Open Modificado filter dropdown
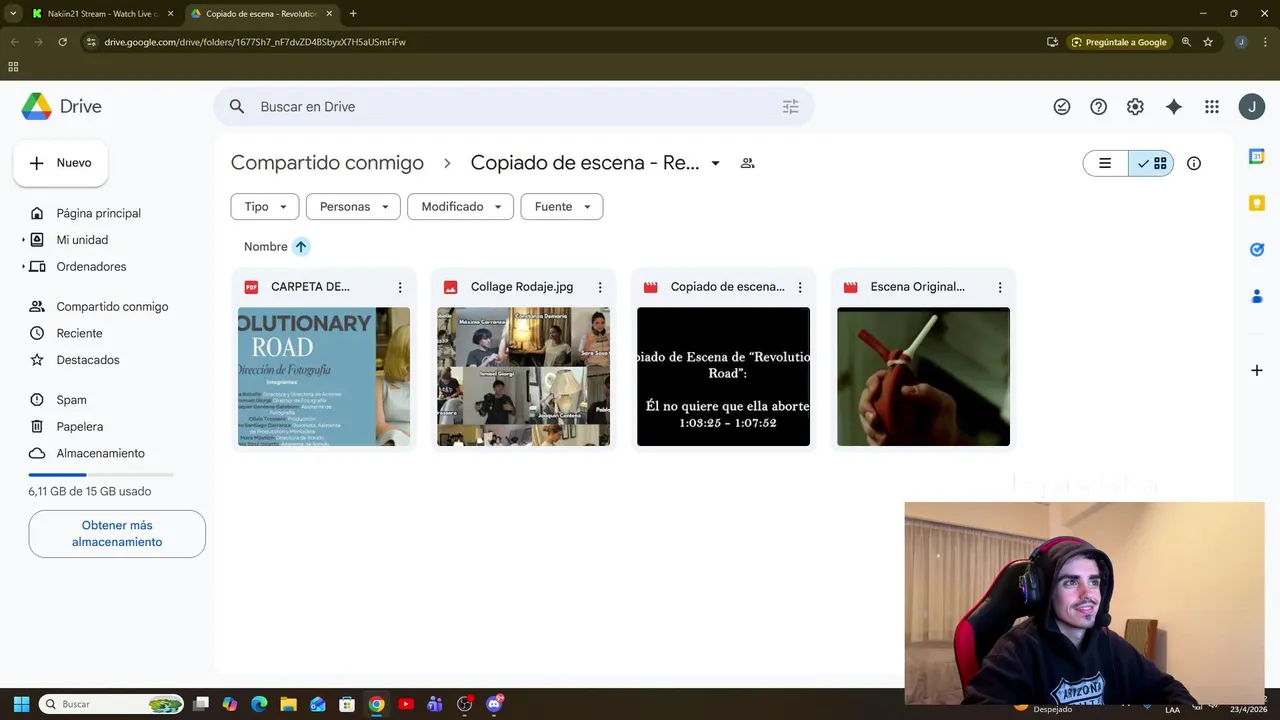The image size is (1280, 720). click(460, 207)
